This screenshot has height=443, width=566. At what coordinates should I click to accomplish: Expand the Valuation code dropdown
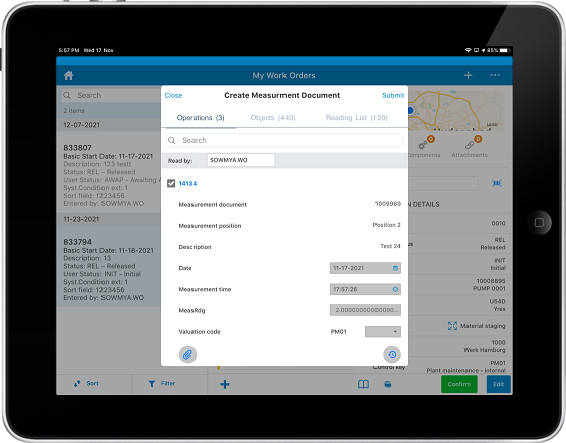point(383,331)
